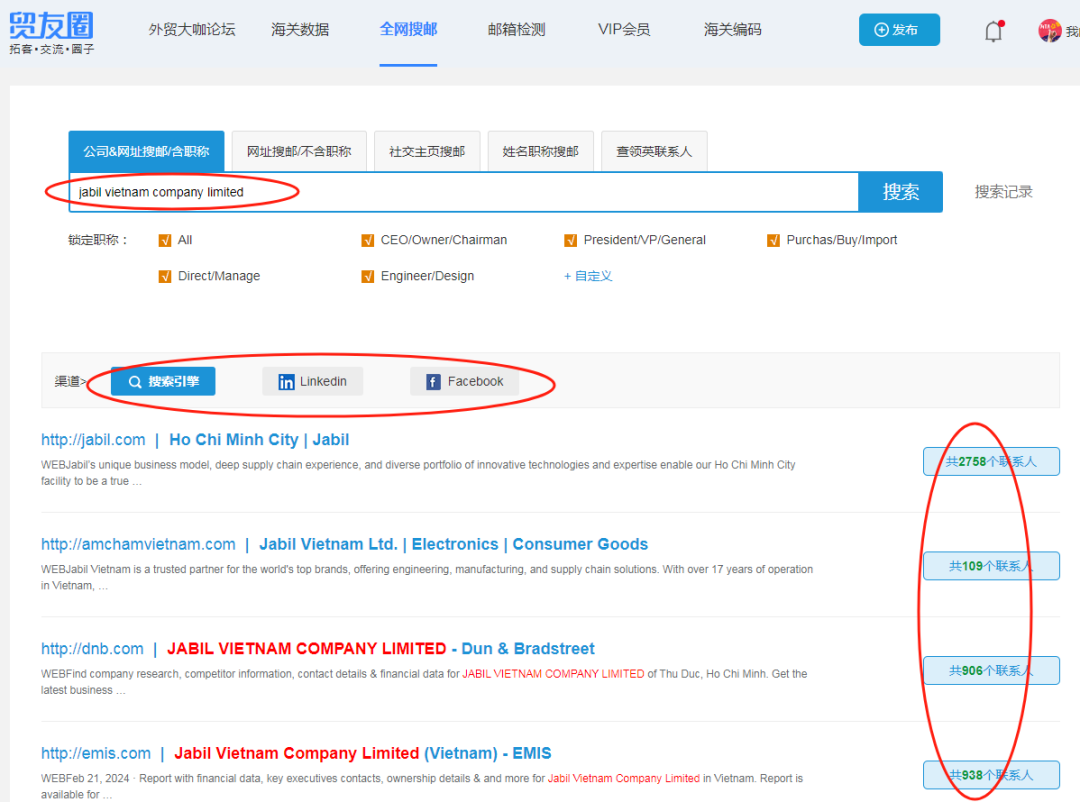
Task: Switch to 网址搜邮/不含职称 tab
Action: (x=299, y=151)
